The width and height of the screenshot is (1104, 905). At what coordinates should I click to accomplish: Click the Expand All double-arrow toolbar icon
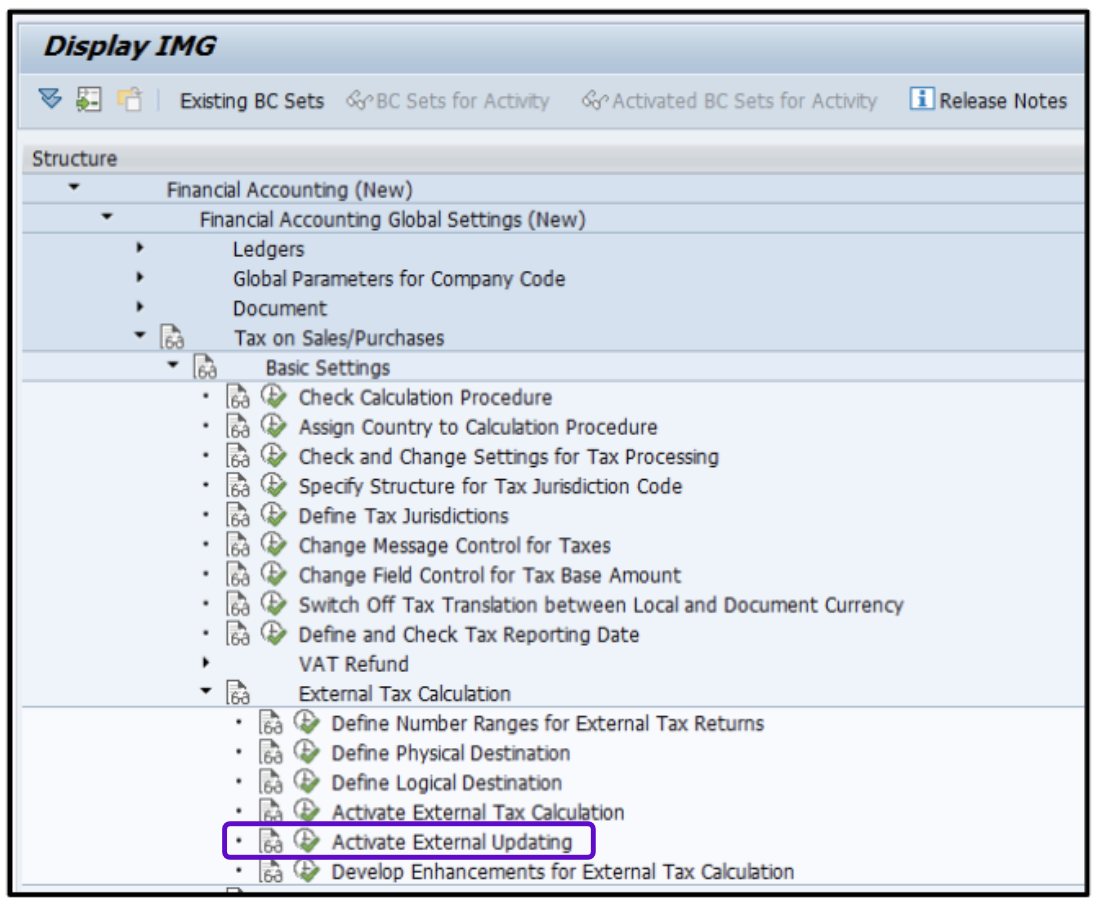click(50, 99)
